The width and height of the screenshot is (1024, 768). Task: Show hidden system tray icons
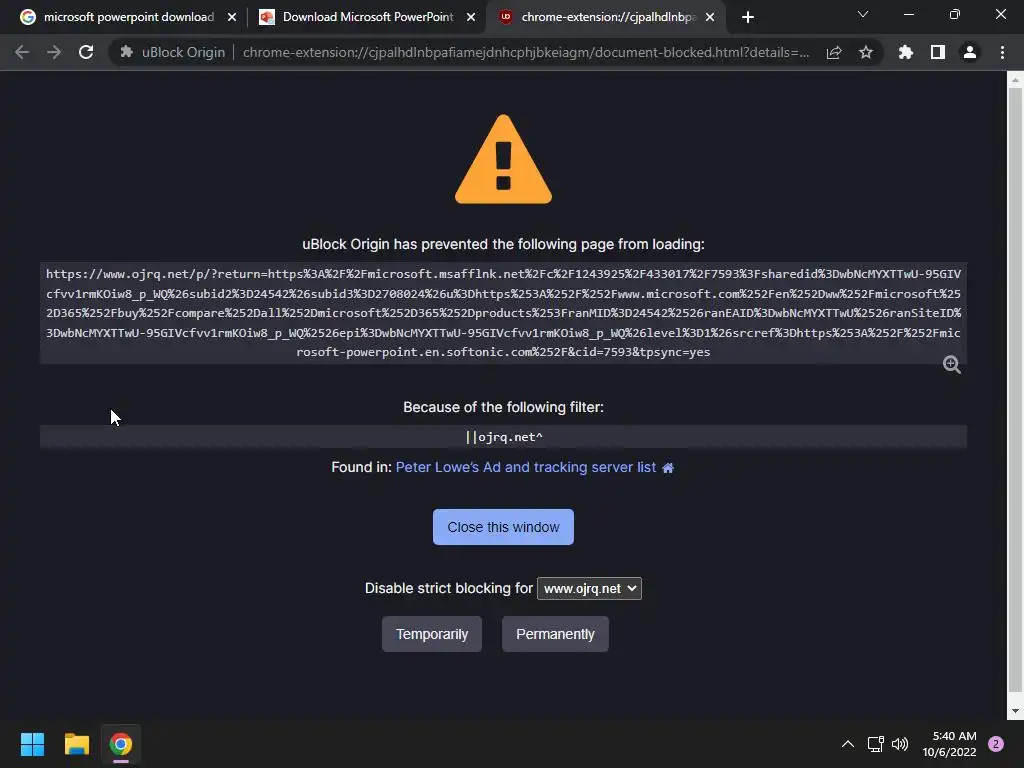point(848,744)
